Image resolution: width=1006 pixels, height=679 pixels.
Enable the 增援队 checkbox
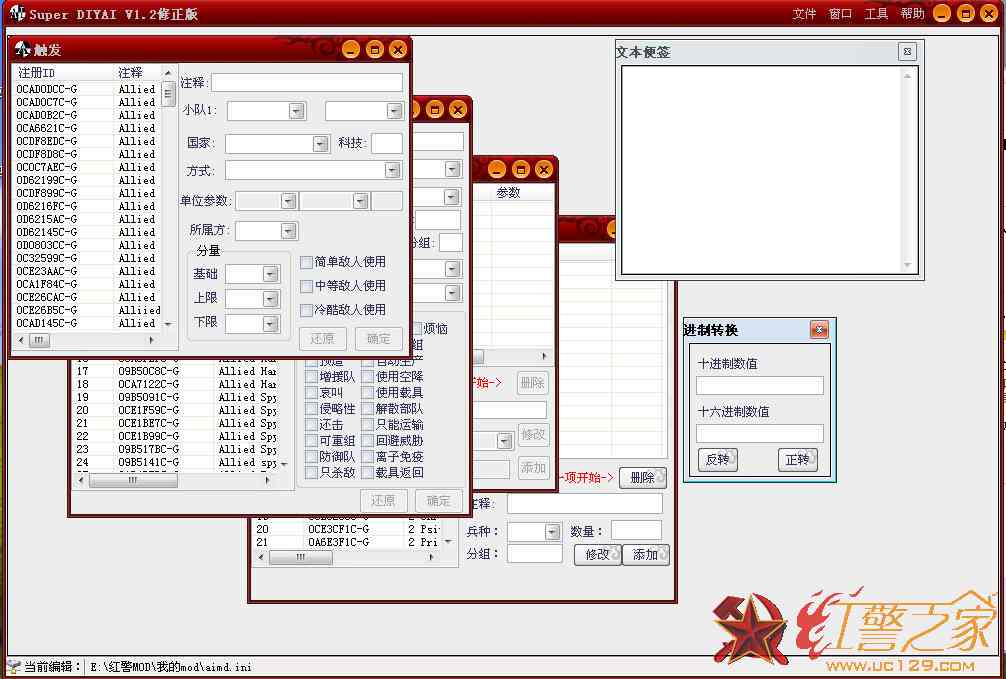tap(311, 377)
